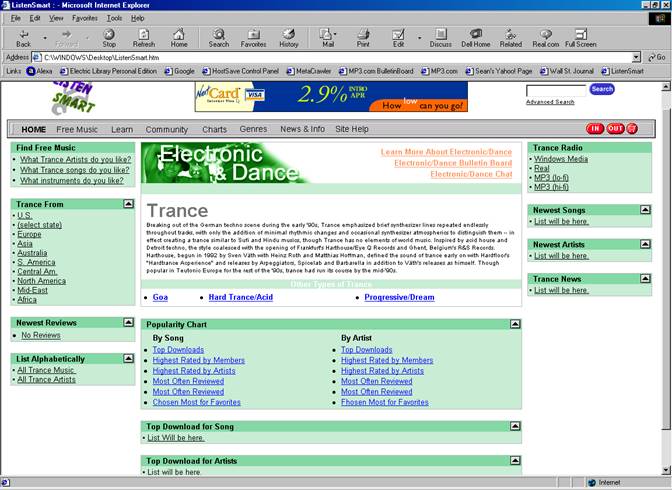Click the site search text field
This screenshot has width=672, height=490.
tap(555, 90)
